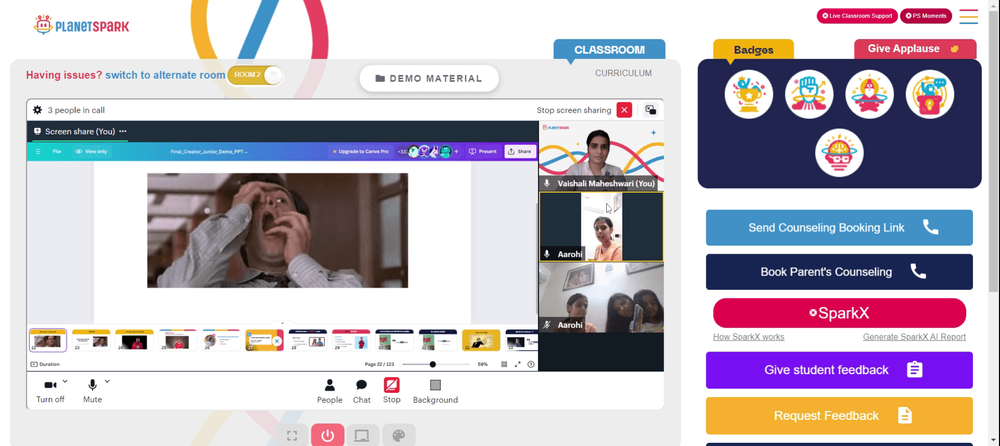Click Request Feedback button
Screen dimensions: 1000x446
click(x=839, y=415)
